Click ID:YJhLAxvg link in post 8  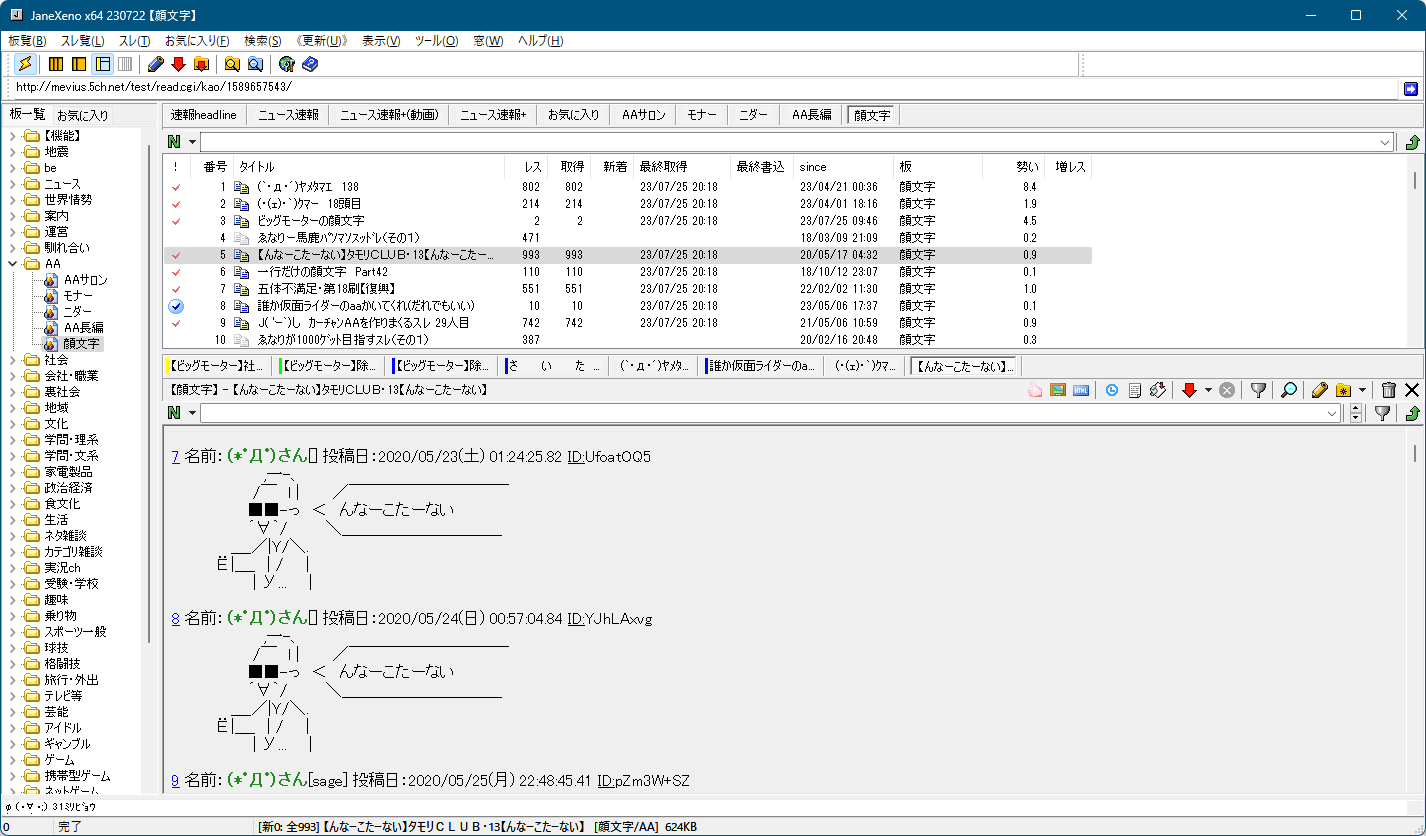click(x=609, y=619)
